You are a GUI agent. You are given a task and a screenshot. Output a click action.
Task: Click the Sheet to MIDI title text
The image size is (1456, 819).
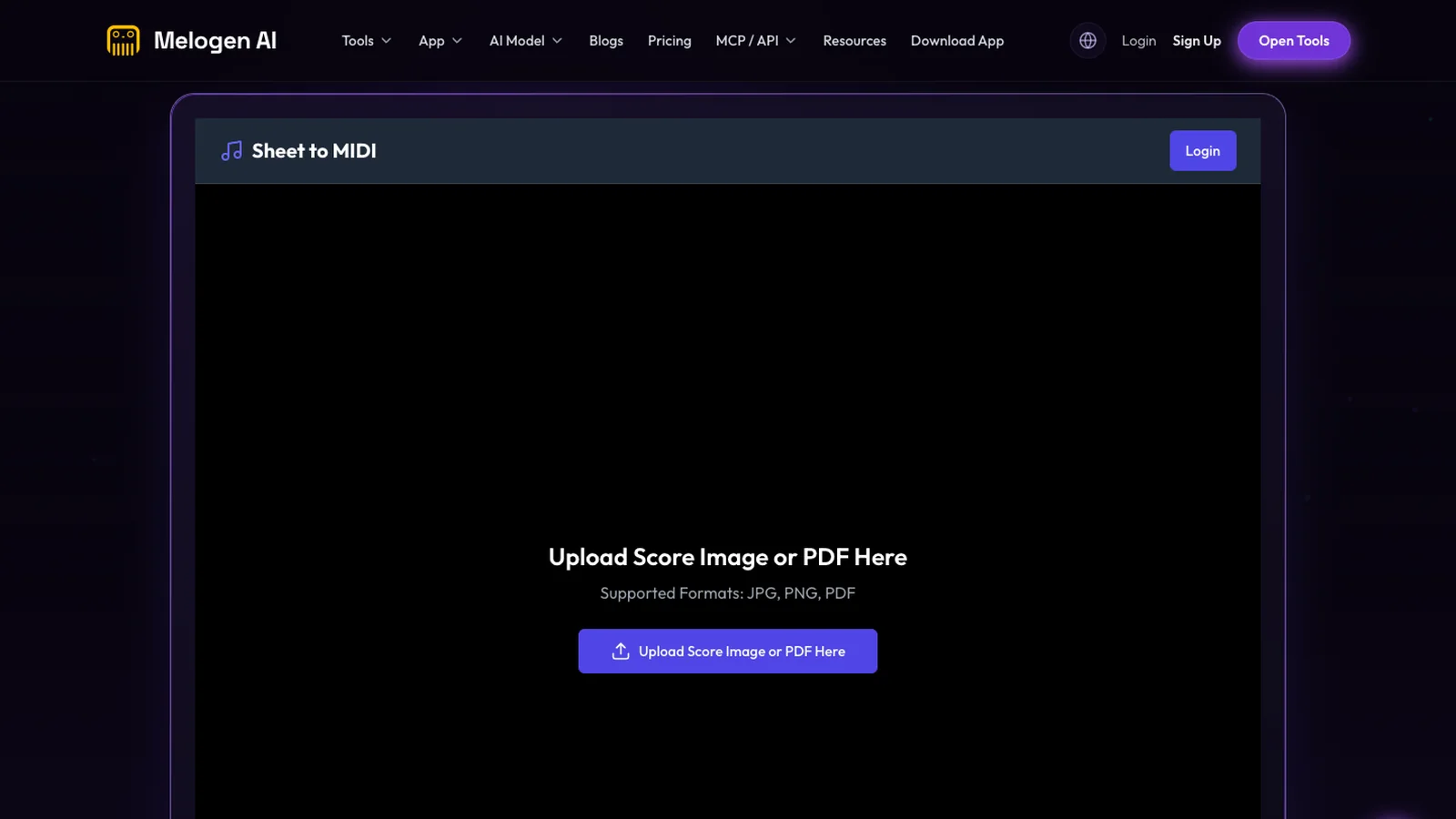[314, 151]
